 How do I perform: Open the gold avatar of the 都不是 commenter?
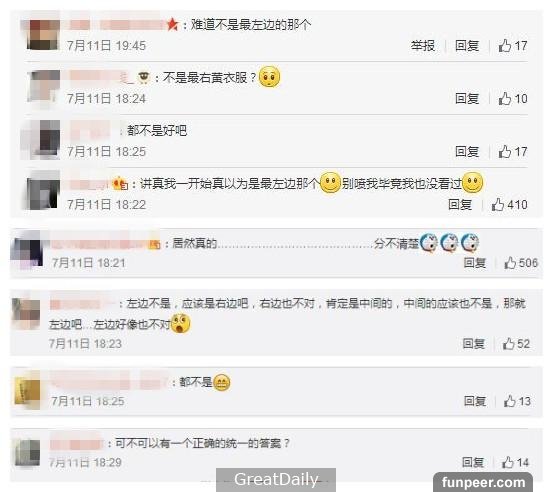tap(27, 390)
